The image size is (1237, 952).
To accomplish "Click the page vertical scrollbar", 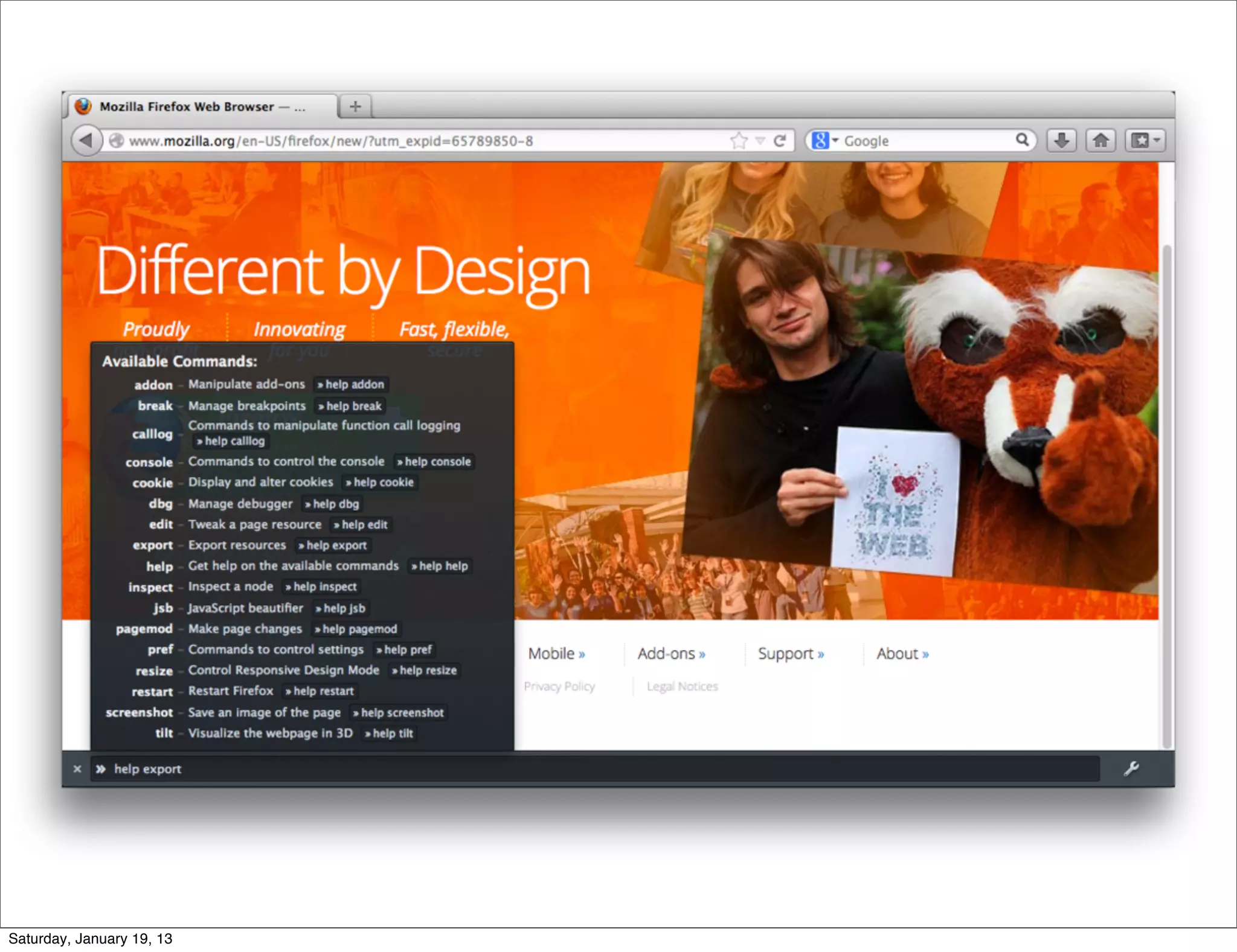I will tap(1167, 495).
